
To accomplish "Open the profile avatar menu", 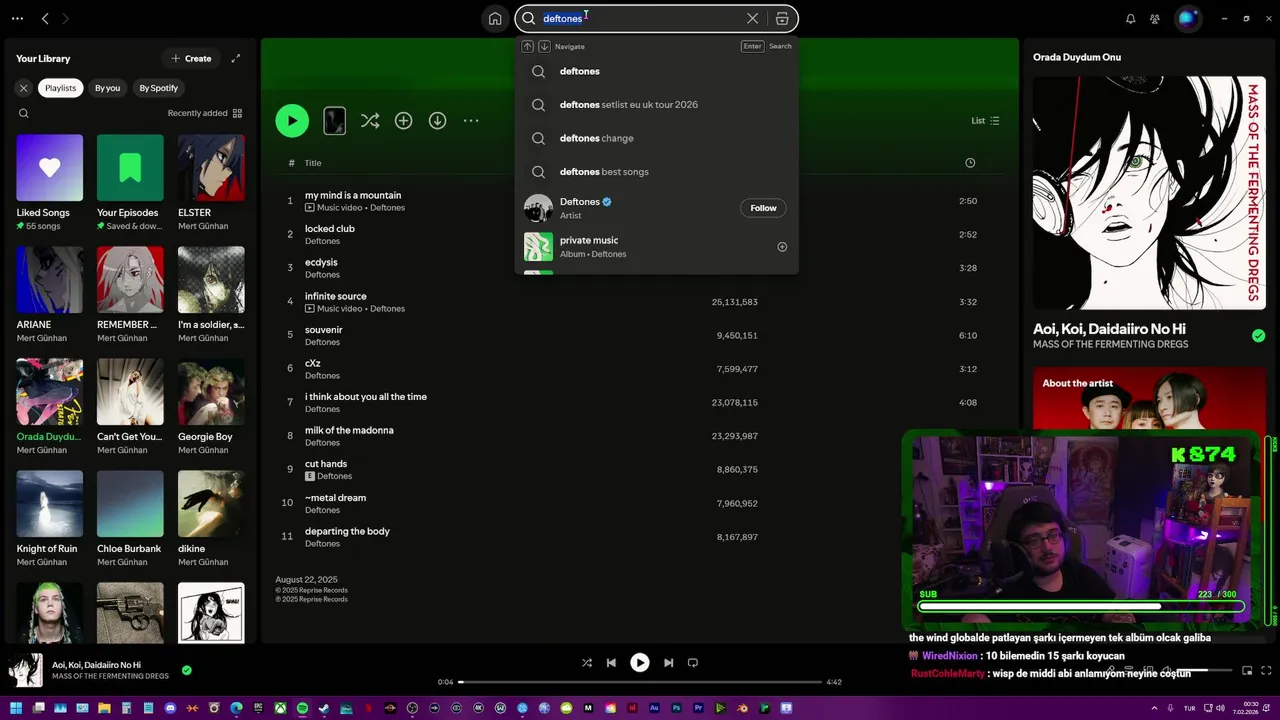I will (x=1187, y=18).
